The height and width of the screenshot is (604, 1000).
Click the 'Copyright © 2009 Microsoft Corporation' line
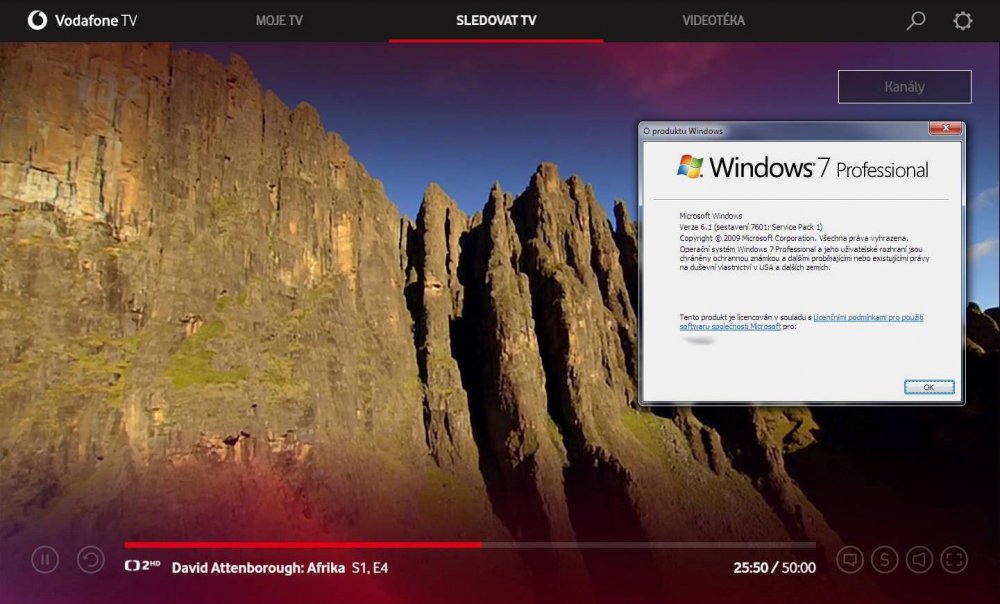click(793, 238)
